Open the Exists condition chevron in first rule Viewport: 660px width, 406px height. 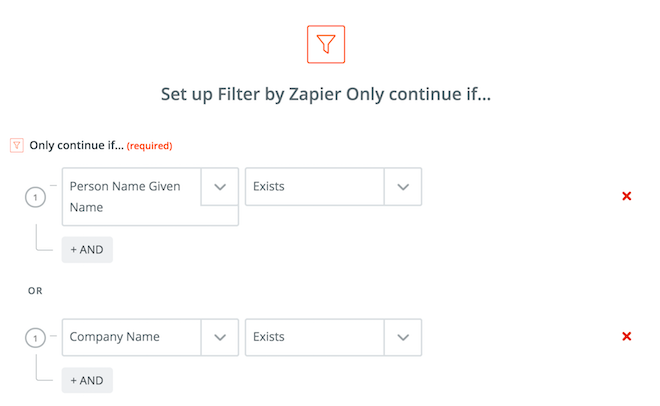tap(403, 187)
